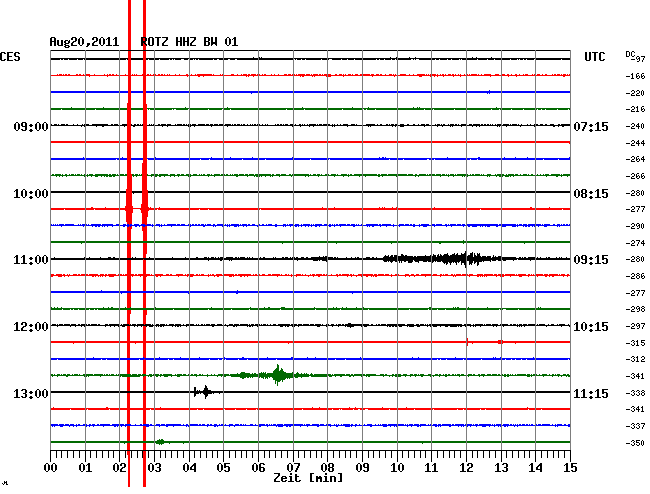Screen dimensions: 650x494
Task: Click the Zeit [min] axis title
Action: point(308,478)
